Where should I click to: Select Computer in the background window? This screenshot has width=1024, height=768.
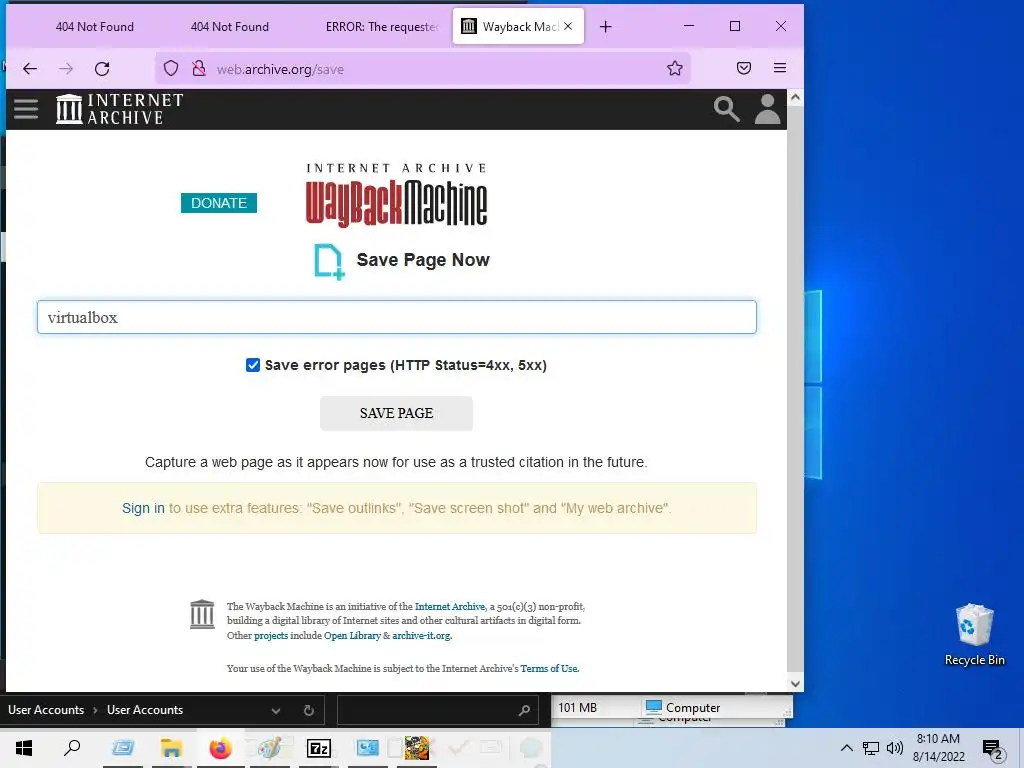point(682,707)
